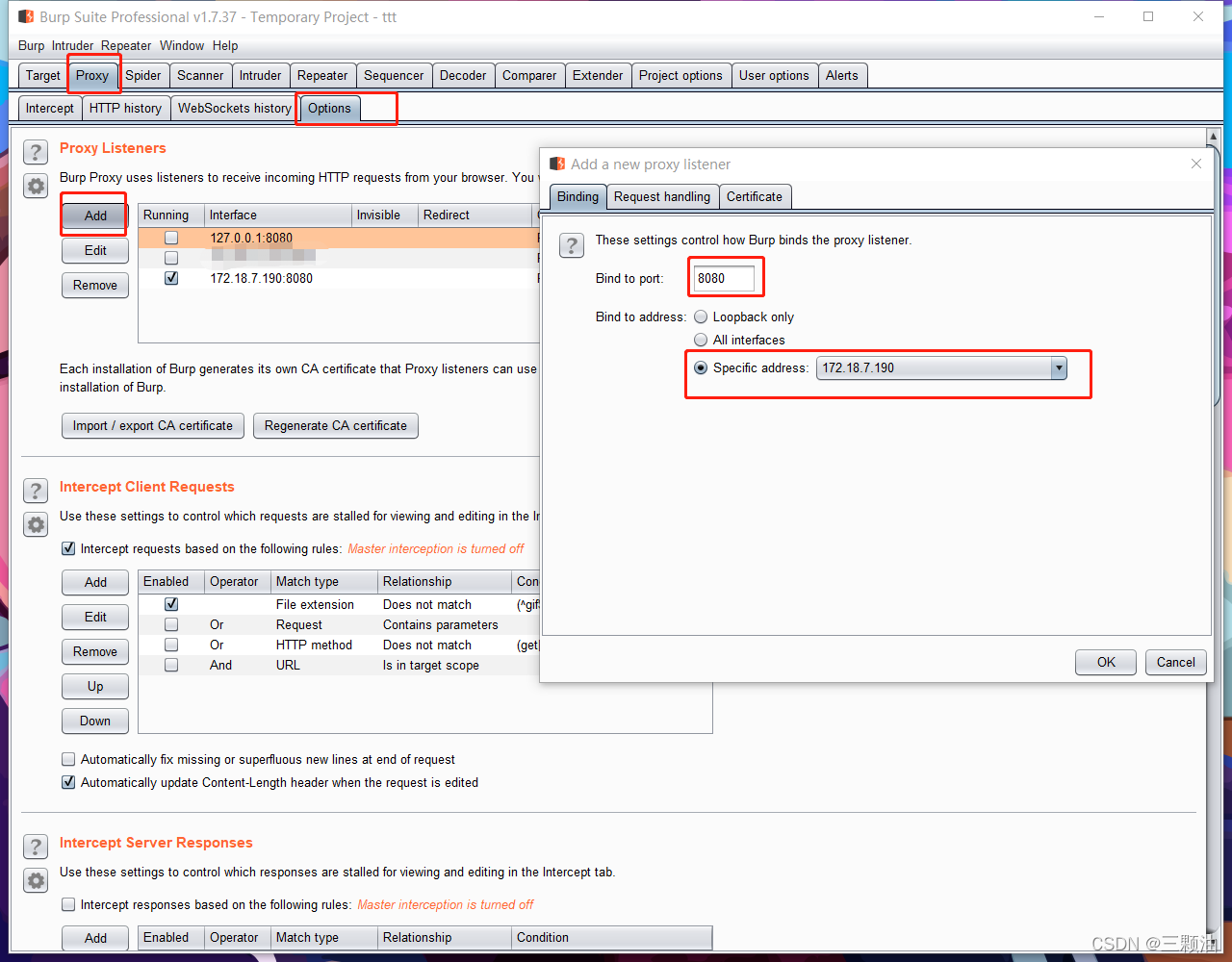Confirm the new listener with OK

[1107, 662]
